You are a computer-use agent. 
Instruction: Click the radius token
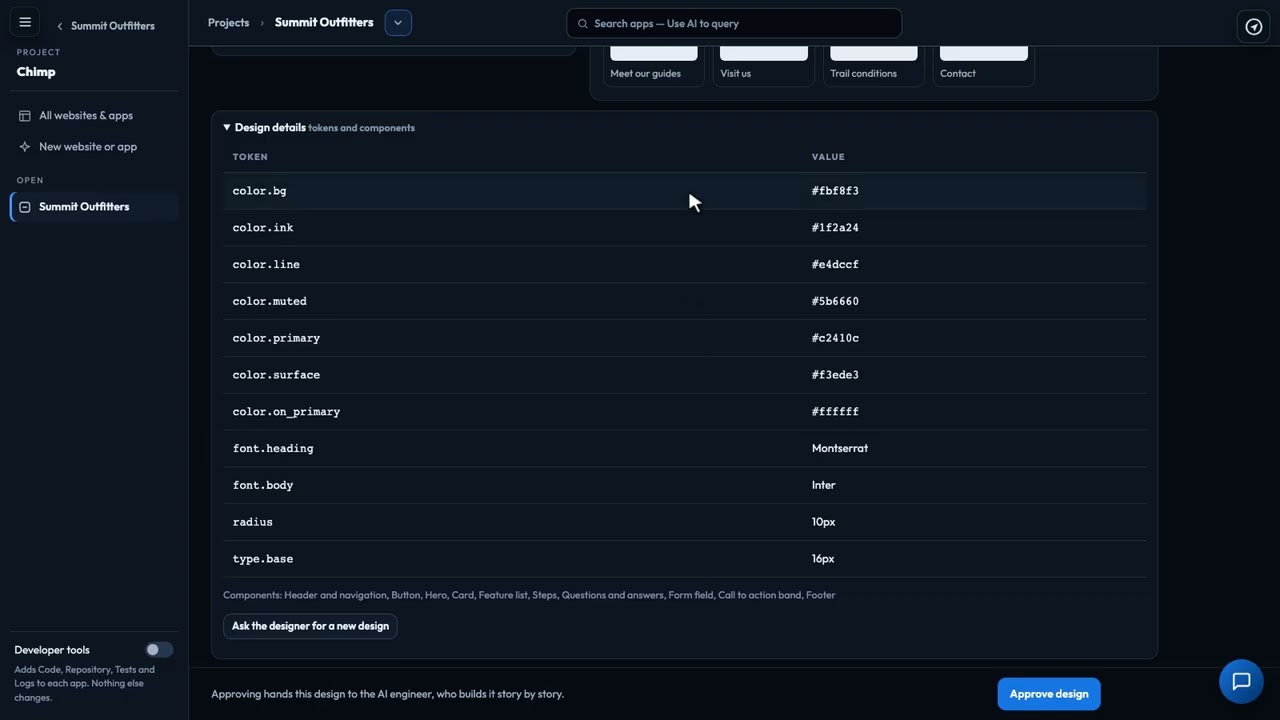[x=253, y=522]
